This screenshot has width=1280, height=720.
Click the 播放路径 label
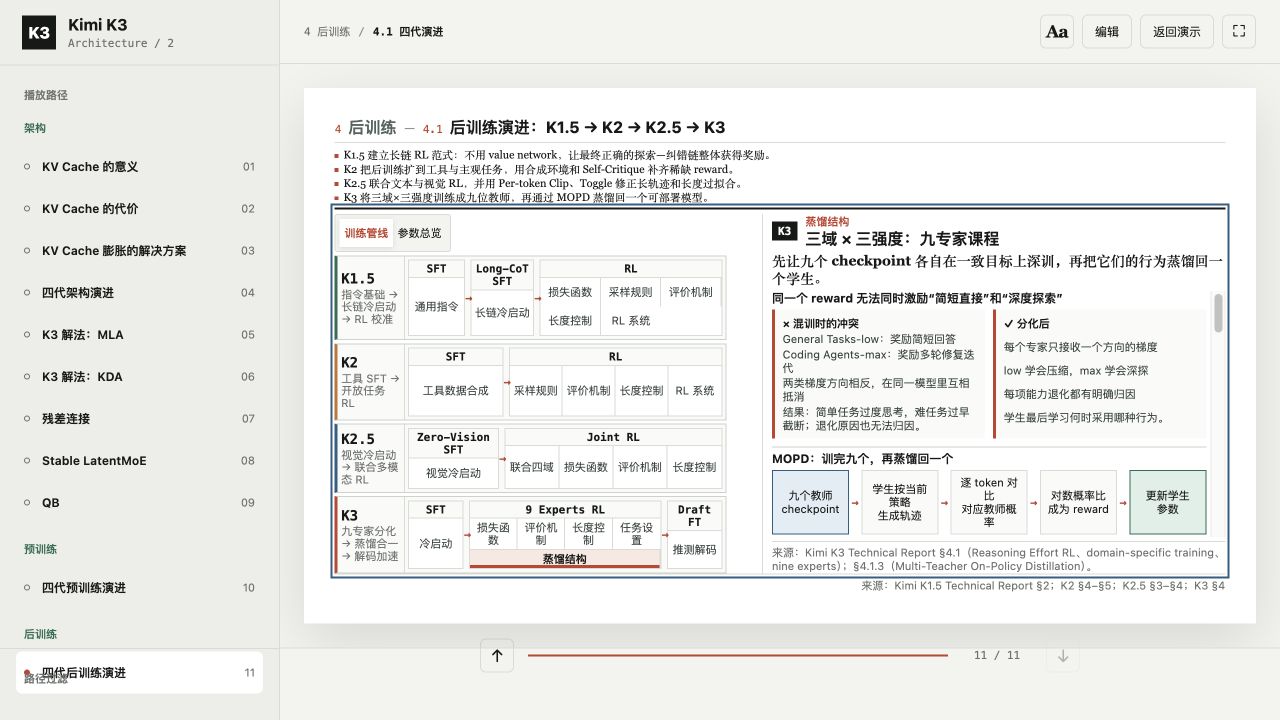tap(46, 95)
